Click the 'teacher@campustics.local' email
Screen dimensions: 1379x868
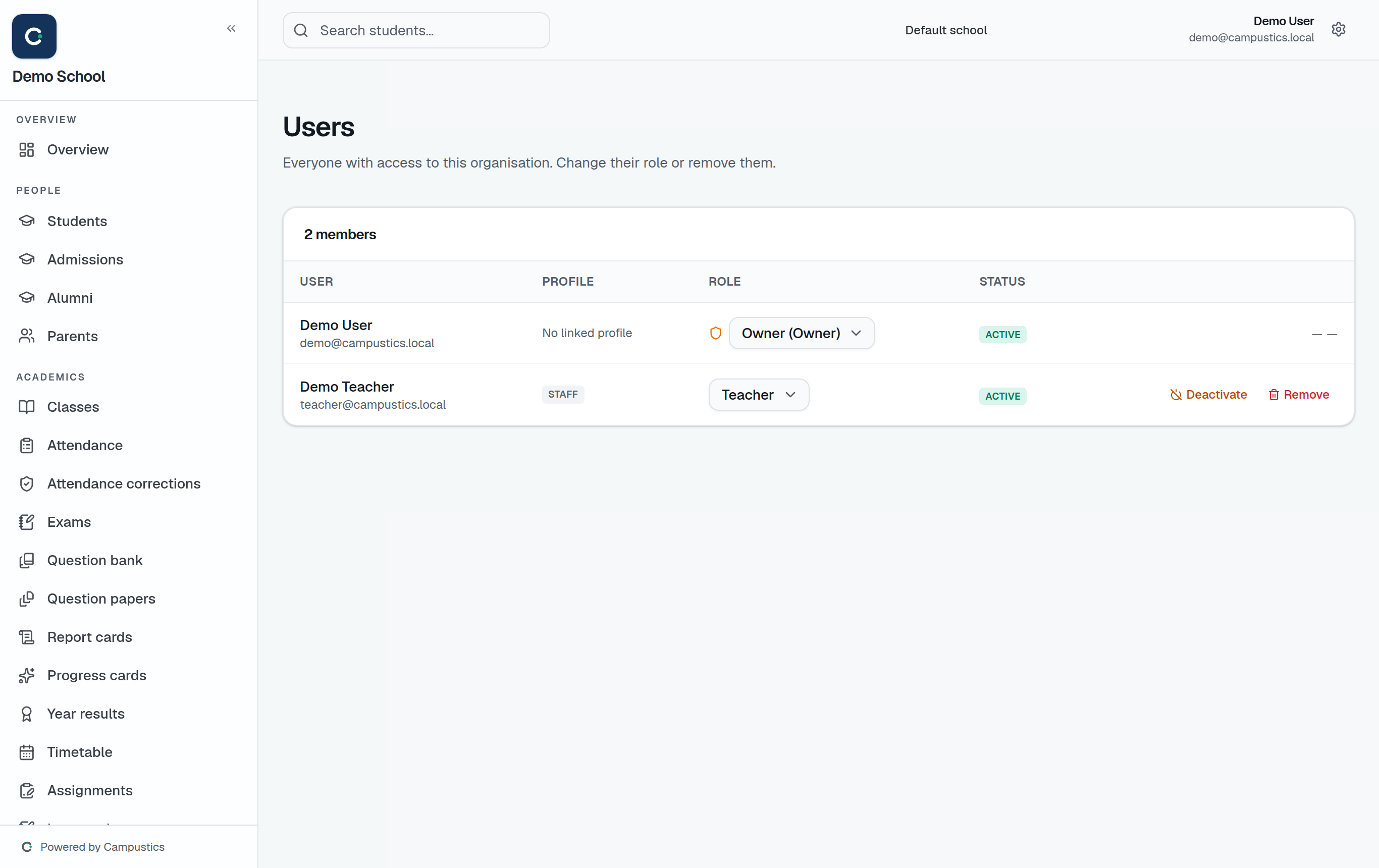tap(373, 404)
